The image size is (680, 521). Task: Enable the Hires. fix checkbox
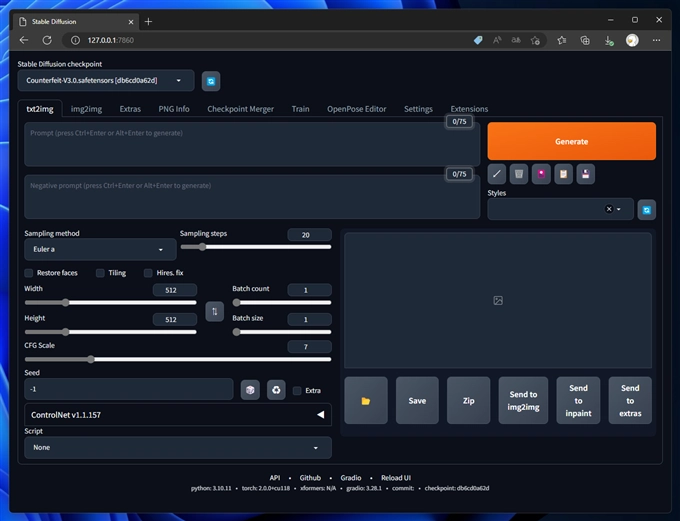(148, 273)
